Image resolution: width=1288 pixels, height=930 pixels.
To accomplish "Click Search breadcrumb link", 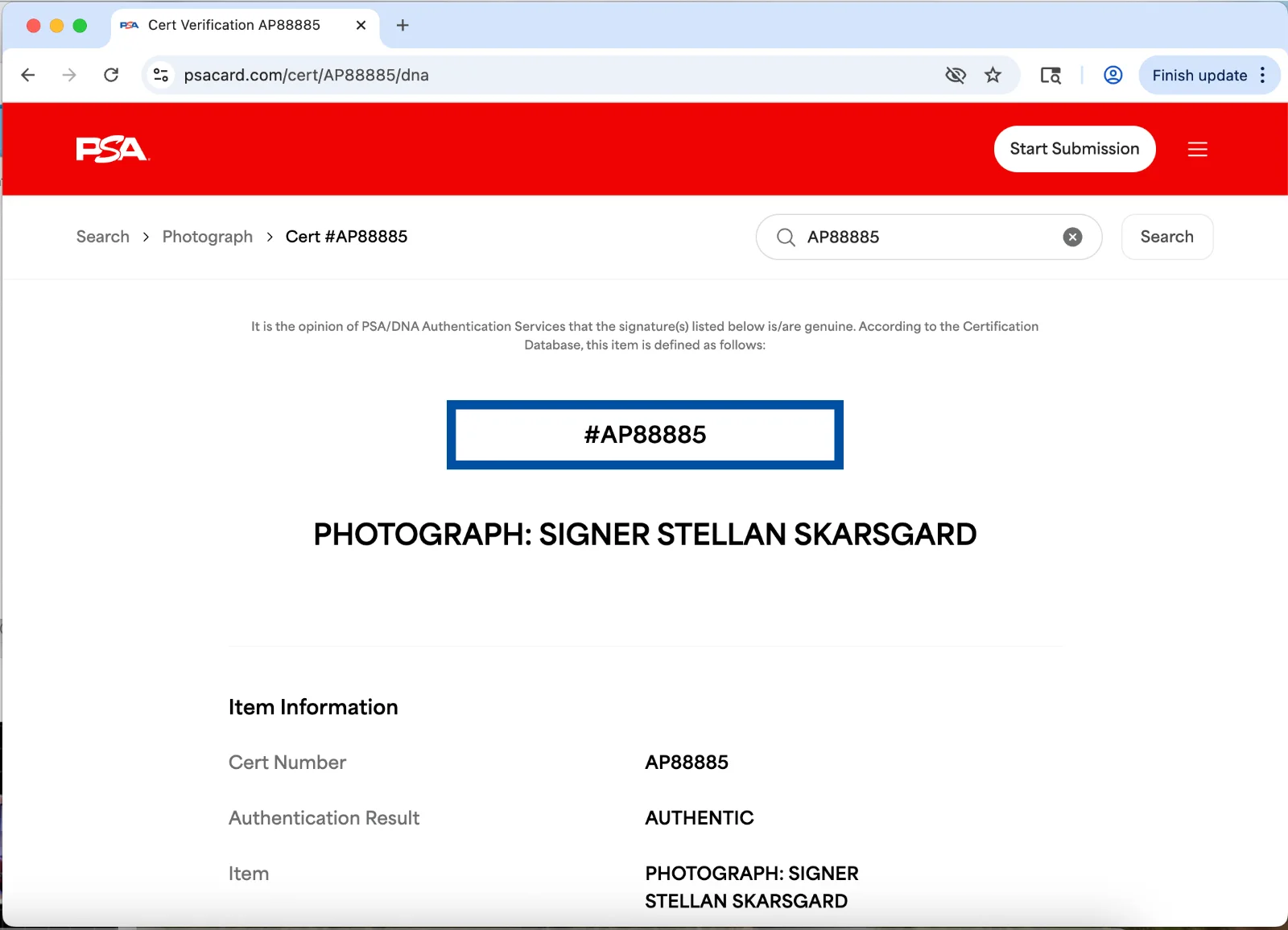I will coord(103,237).
